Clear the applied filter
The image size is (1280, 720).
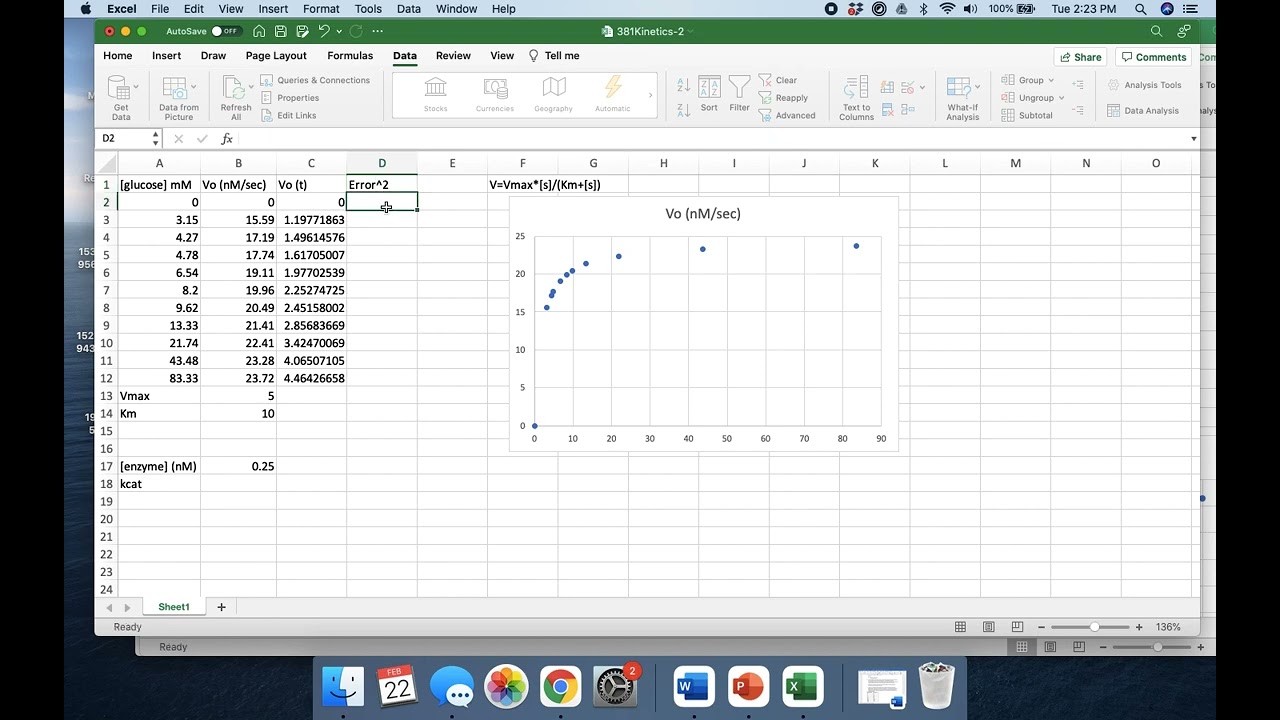(778, 80)
